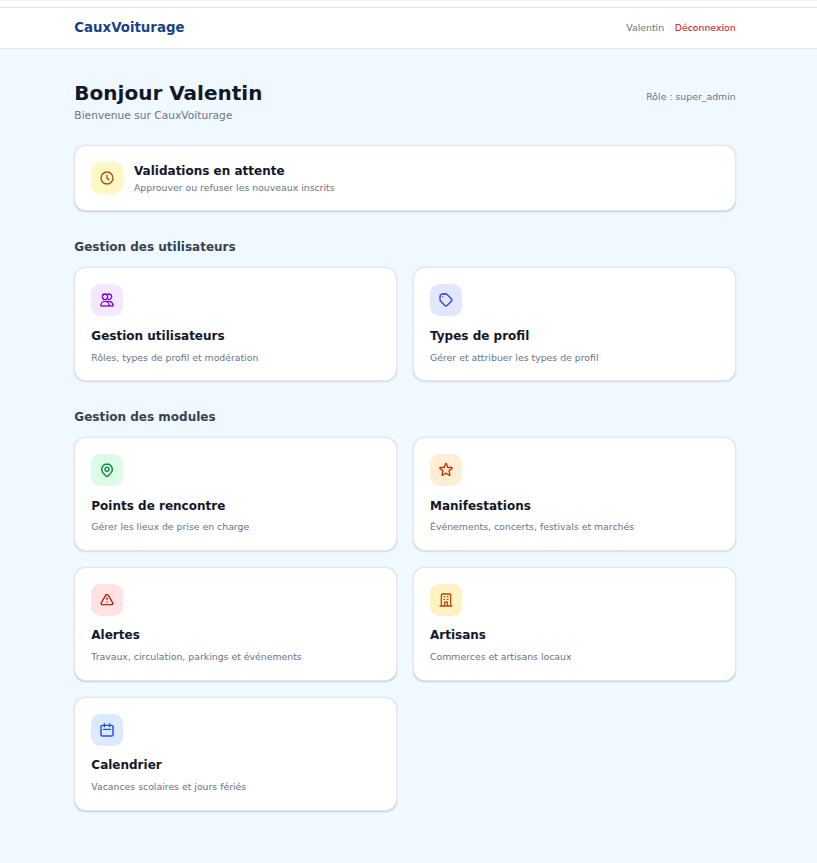Click 'Travaux, circulation, parkings et événements' text
Viewport: 817px width, 863px height.
point(197,657)
